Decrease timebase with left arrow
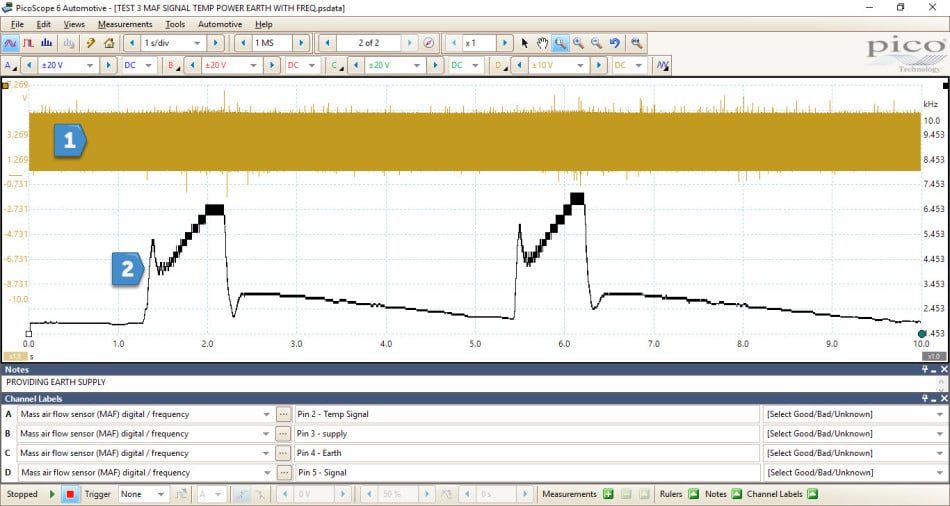 pos(132,43)
